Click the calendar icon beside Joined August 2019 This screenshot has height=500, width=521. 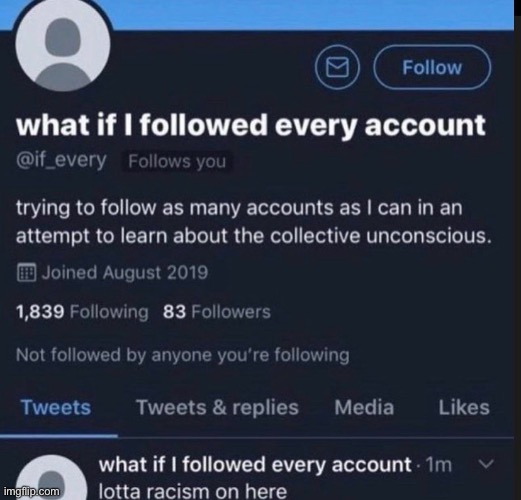tap(26, 272)
